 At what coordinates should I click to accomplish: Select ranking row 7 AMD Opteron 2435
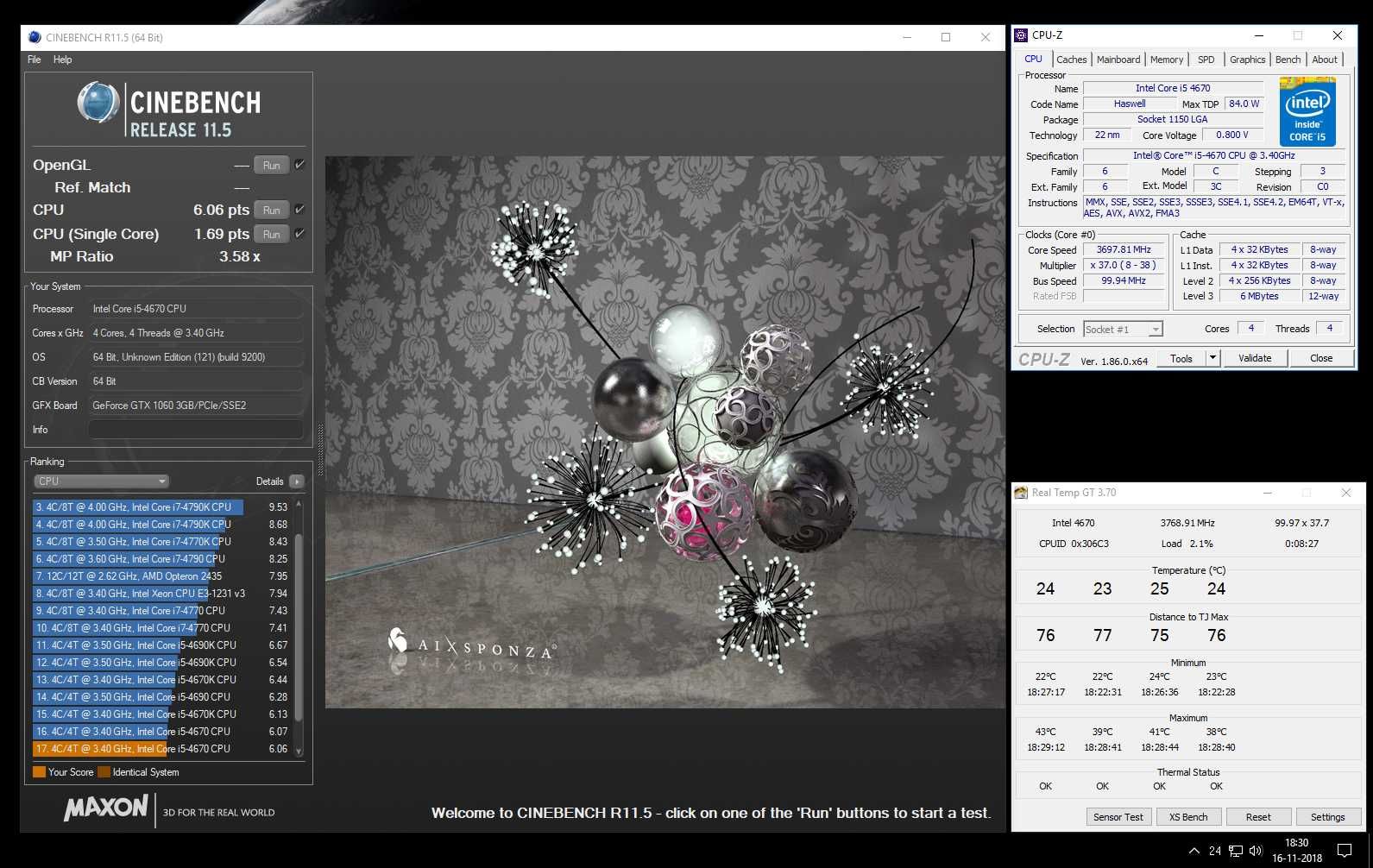coord(161,576)
